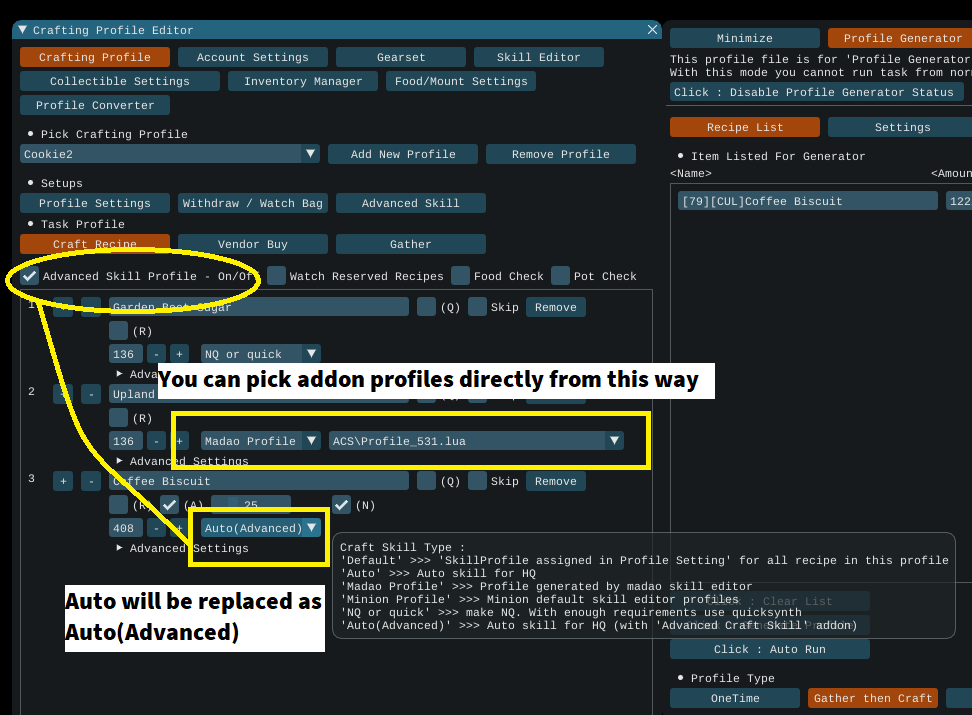Click the plus button for recipe 3
Viewport: 972px width, 715px height.
coord(63,481)
